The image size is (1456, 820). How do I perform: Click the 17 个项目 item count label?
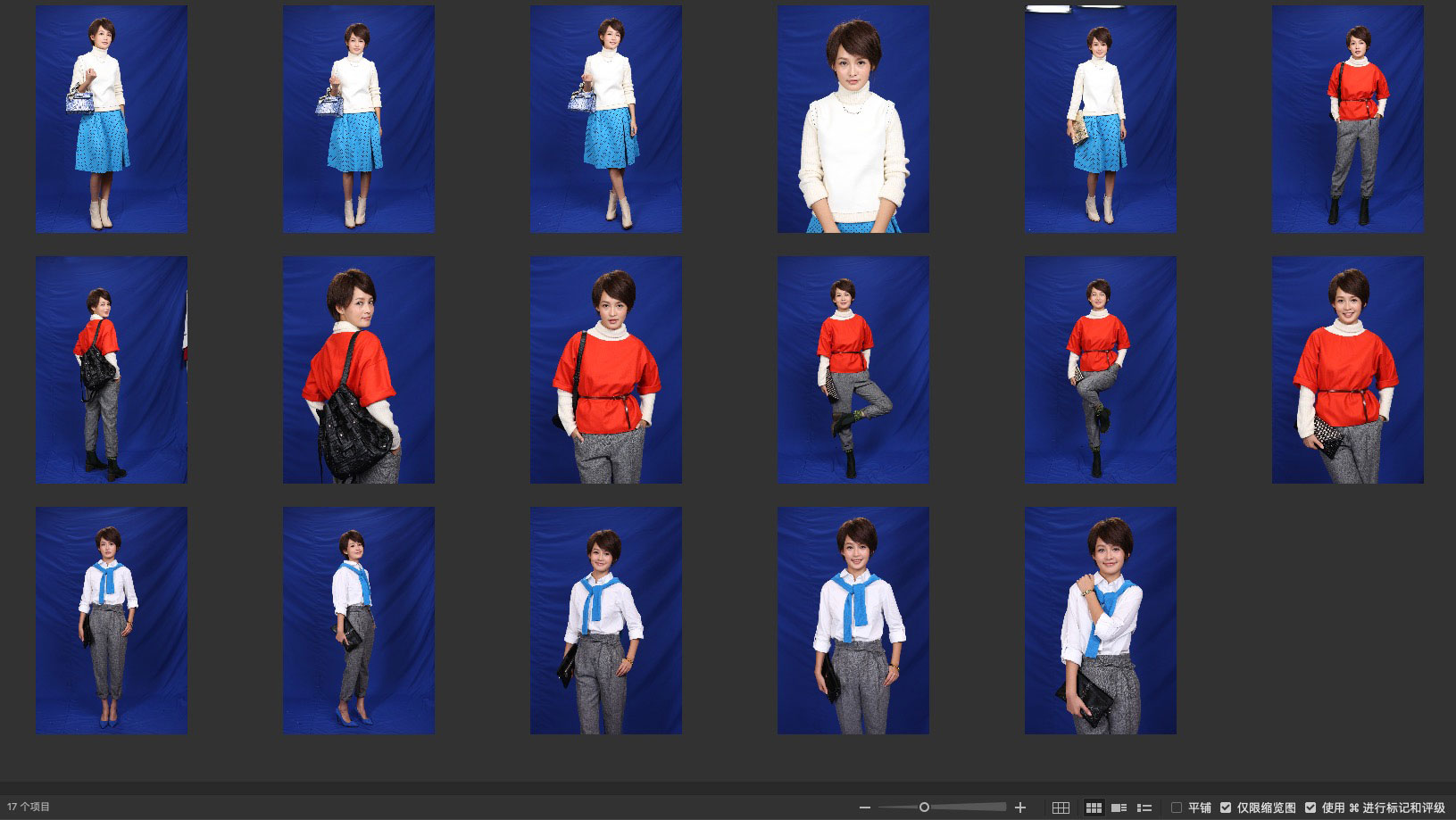(29, 808)
